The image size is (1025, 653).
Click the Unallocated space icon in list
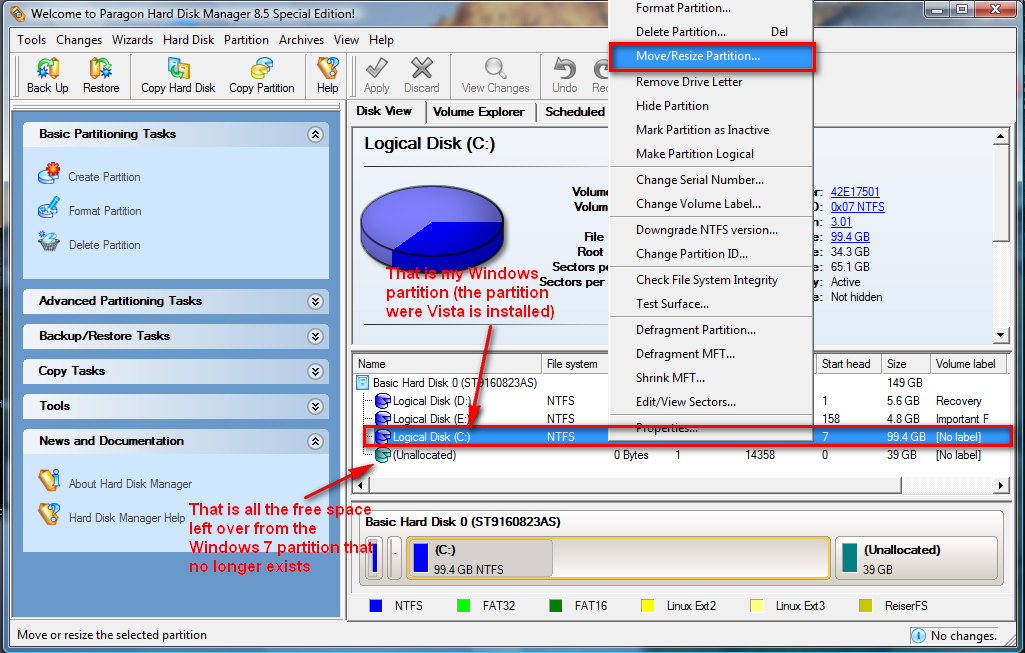click(382, 455)
